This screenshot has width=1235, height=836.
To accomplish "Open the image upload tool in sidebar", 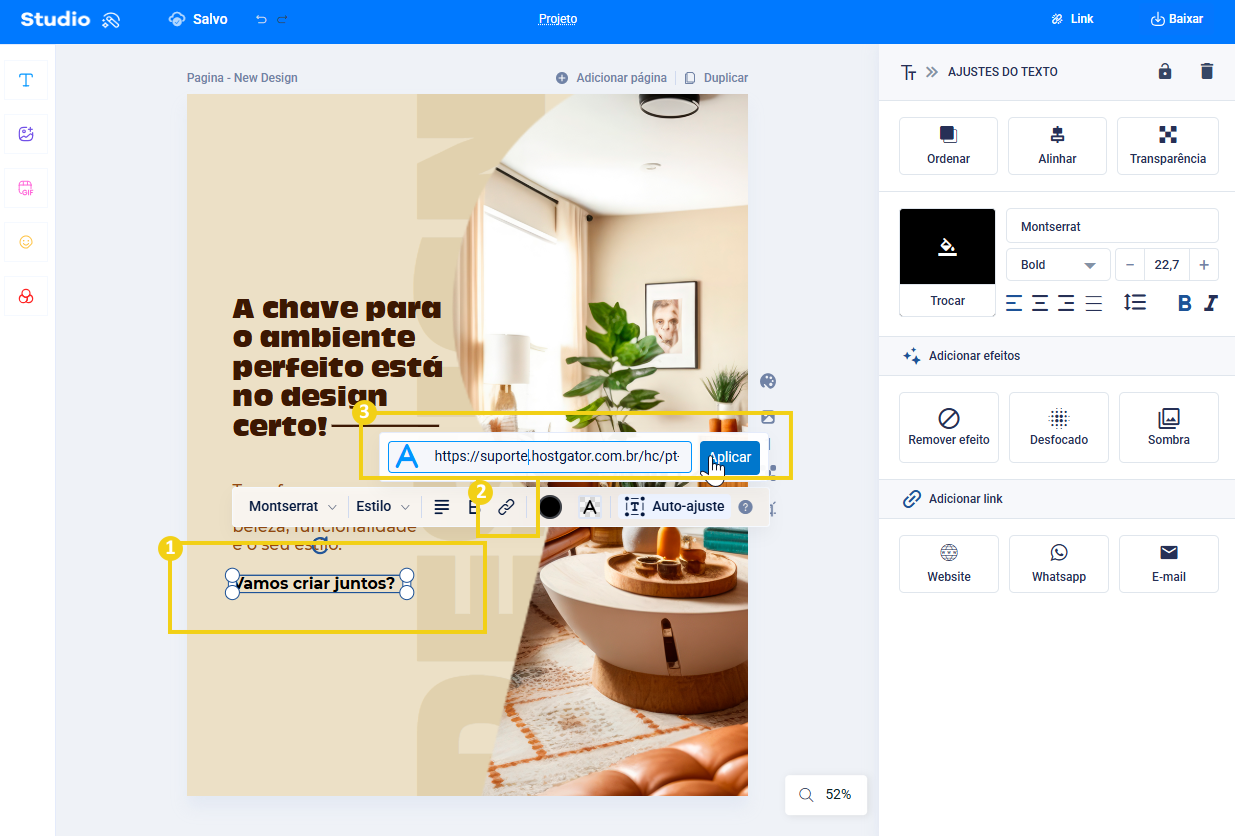I will click(26, 134).
